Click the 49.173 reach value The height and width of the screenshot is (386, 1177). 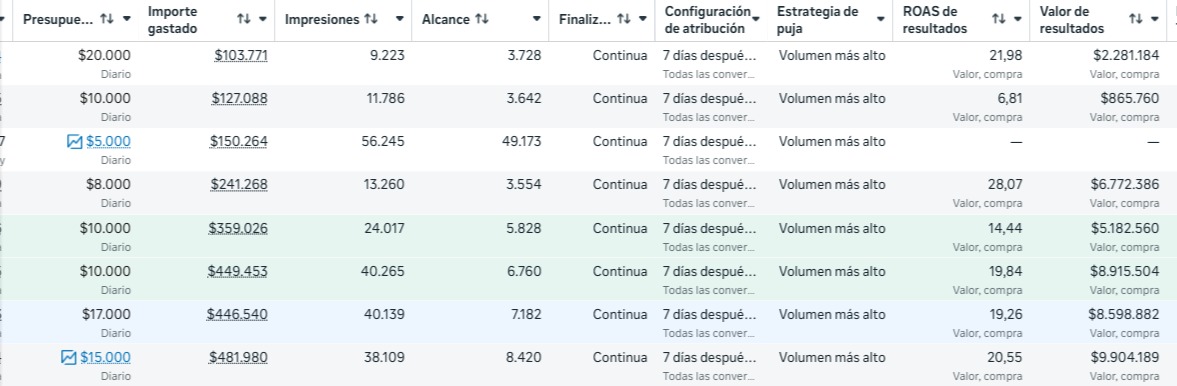[x=521, y=141]
